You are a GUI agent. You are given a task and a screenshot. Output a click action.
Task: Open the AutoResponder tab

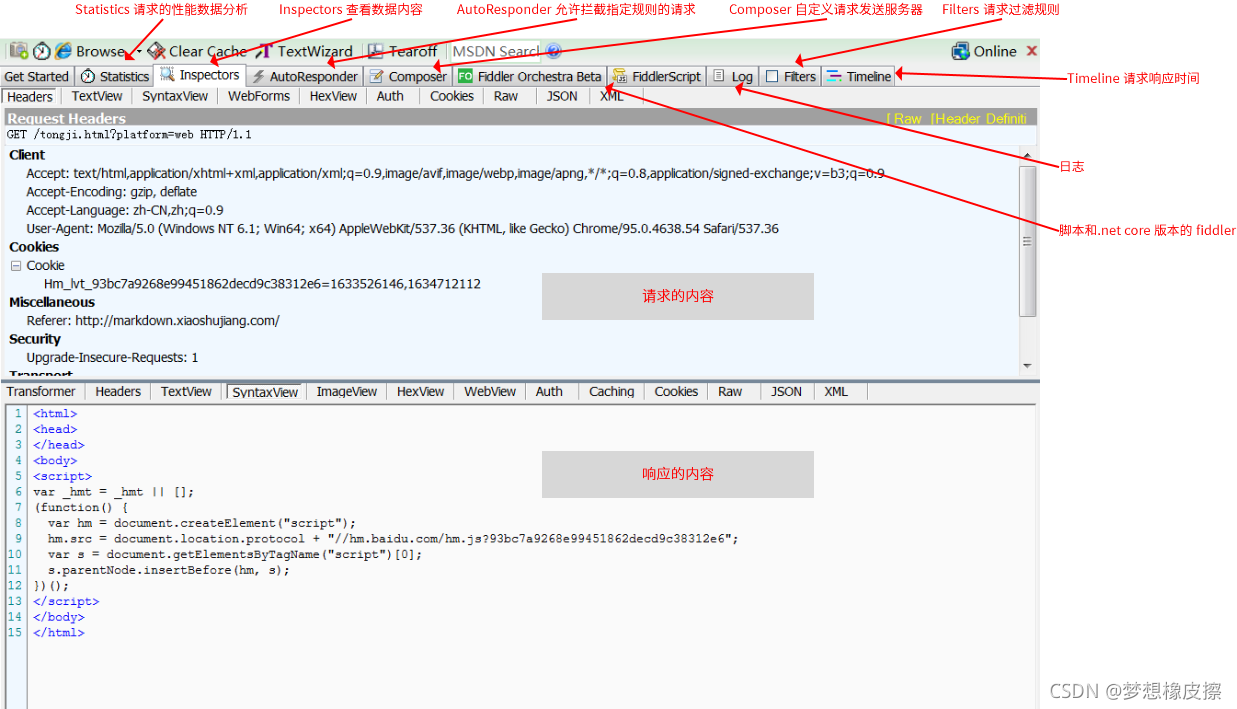(x=304, y=76)
